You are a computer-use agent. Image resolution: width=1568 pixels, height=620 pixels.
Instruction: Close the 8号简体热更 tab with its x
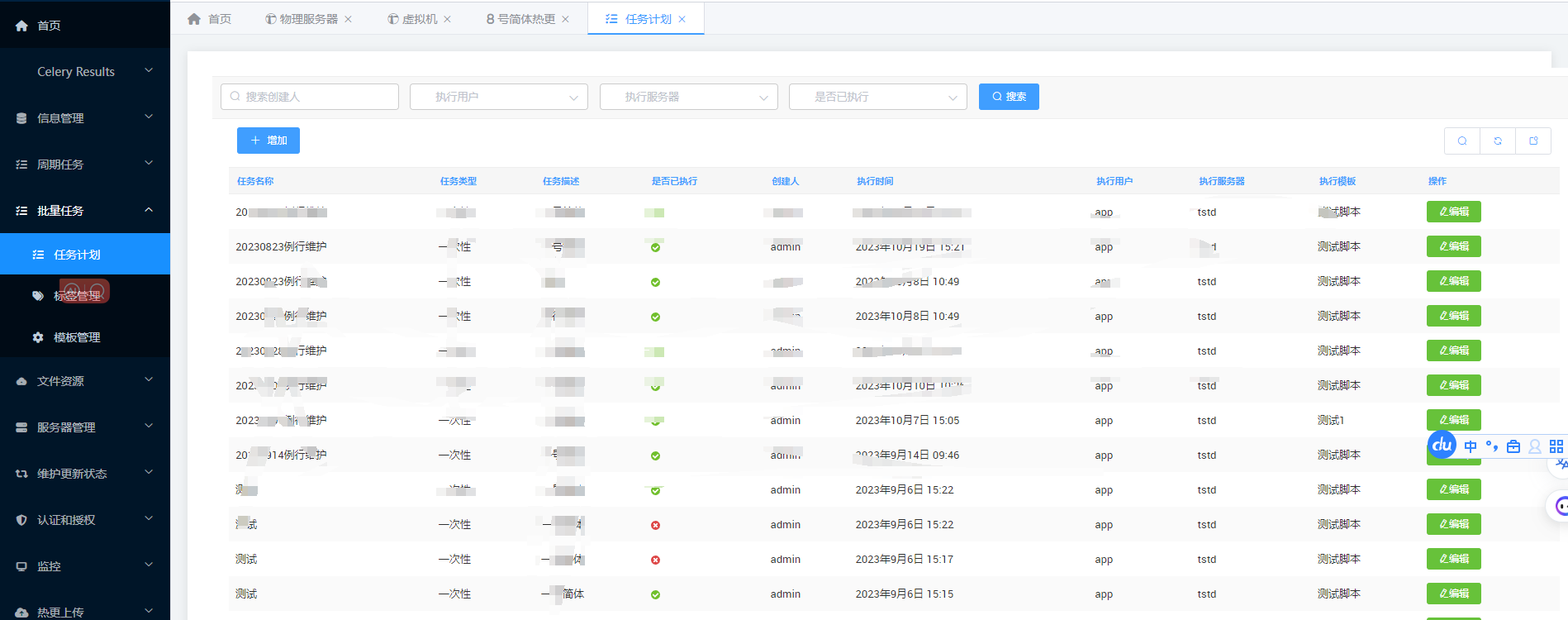pyautogui.click(x=566, y=19)
